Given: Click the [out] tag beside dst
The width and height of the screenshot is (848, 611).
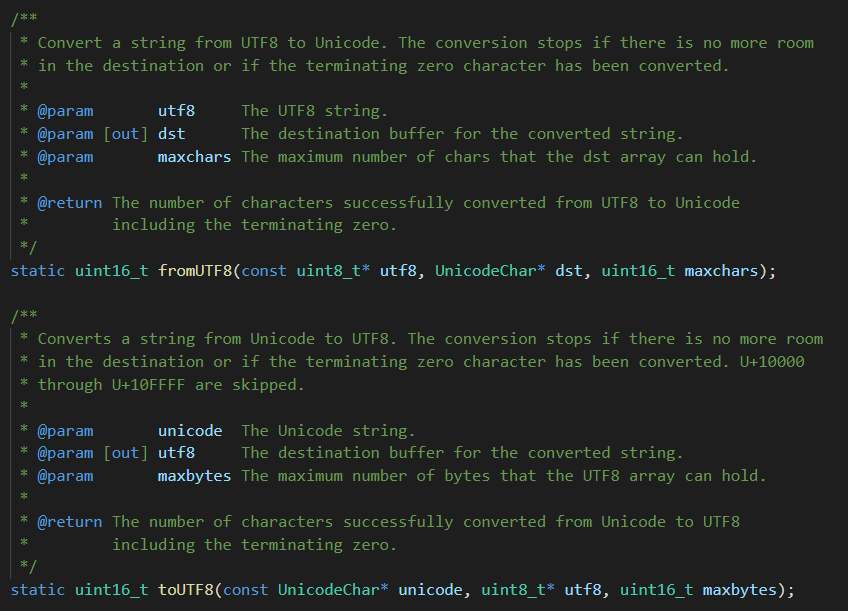Looking at the screenshot, I should click(x=125, y=133).
